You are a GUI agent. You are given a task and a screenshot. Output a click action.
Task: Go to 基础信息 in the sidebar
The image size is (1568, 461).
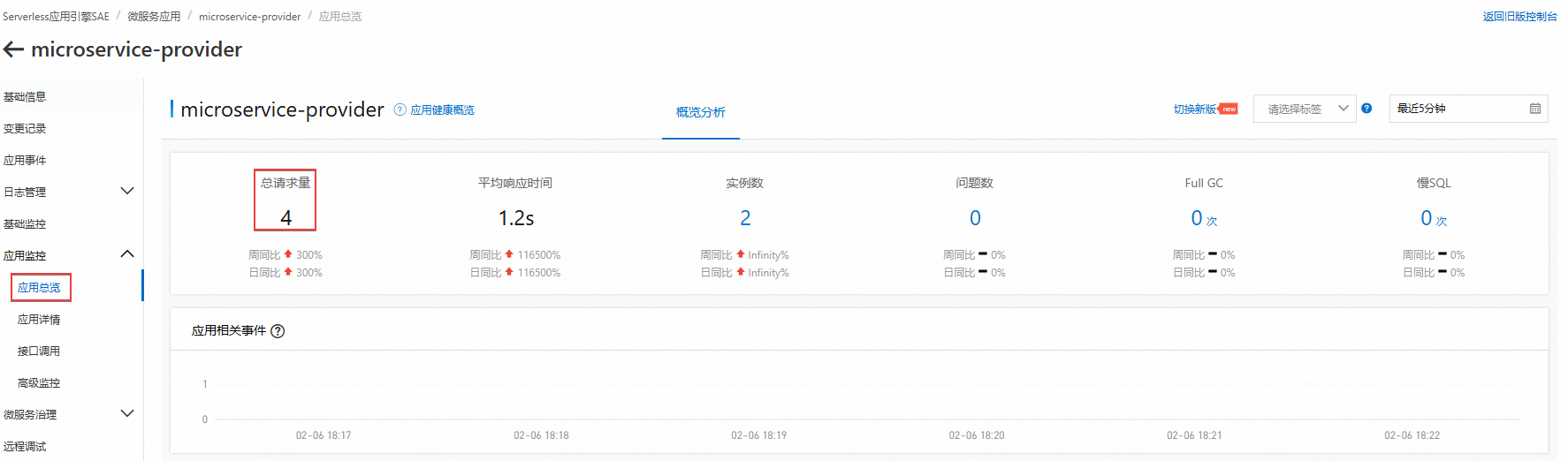point(25,96)
